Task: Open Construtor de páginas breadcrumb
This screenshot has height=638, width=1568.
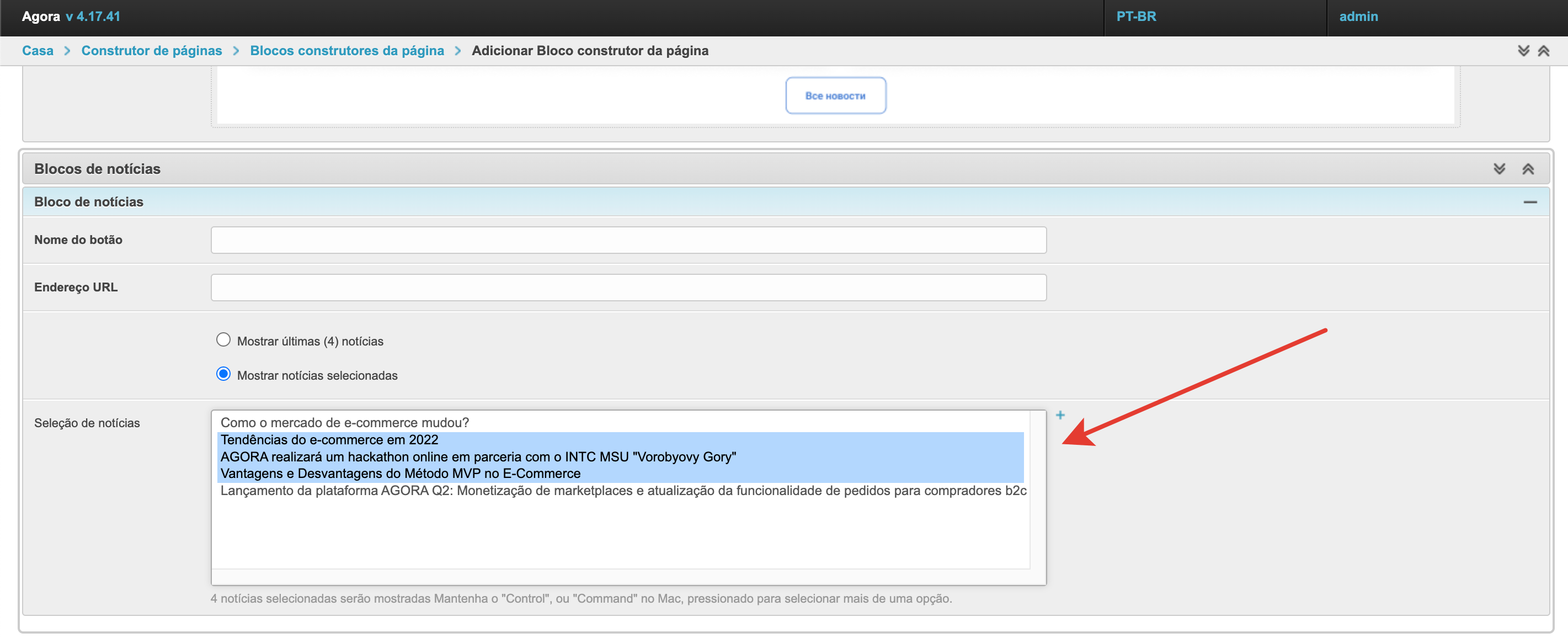Action: pos(152,51)
